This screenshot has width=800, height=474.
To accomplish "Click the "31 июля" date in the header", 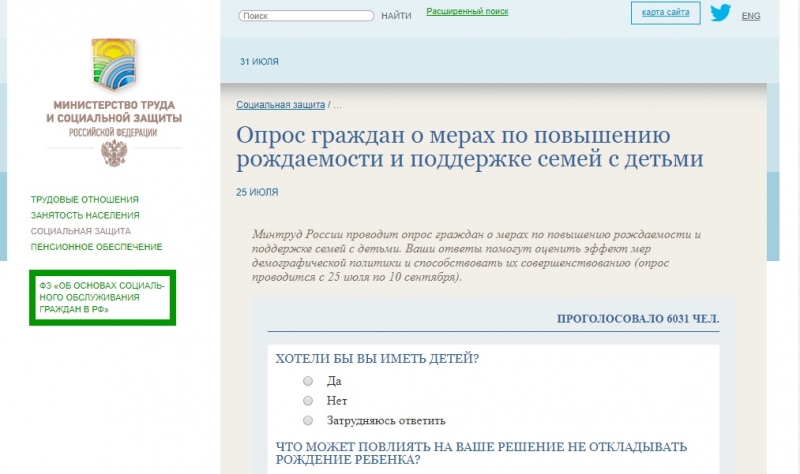I will tap(259, 62).
